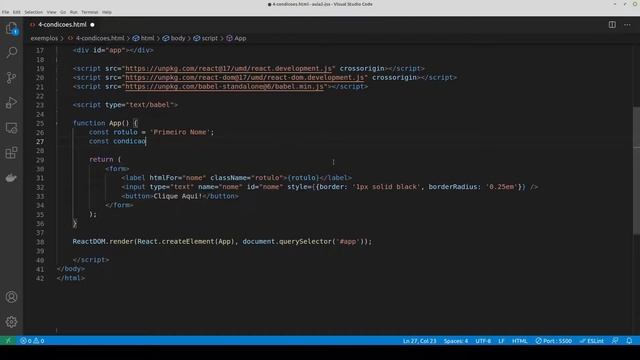Open the Go menu
This screenshot has width=640, height=360.
tap(63, 12)
